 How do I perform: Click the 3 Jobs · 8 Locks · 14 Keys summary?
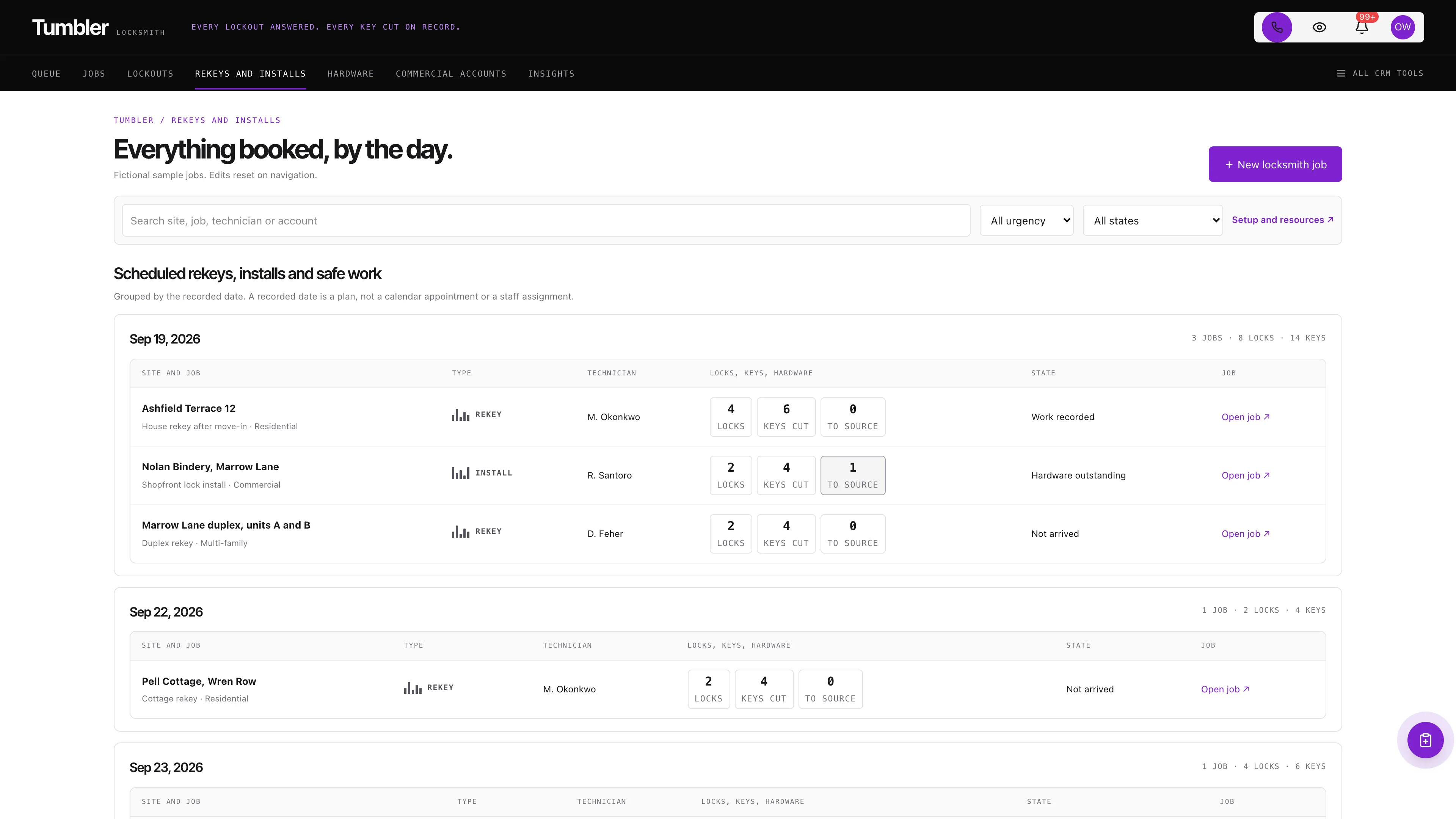[1258, 338]
